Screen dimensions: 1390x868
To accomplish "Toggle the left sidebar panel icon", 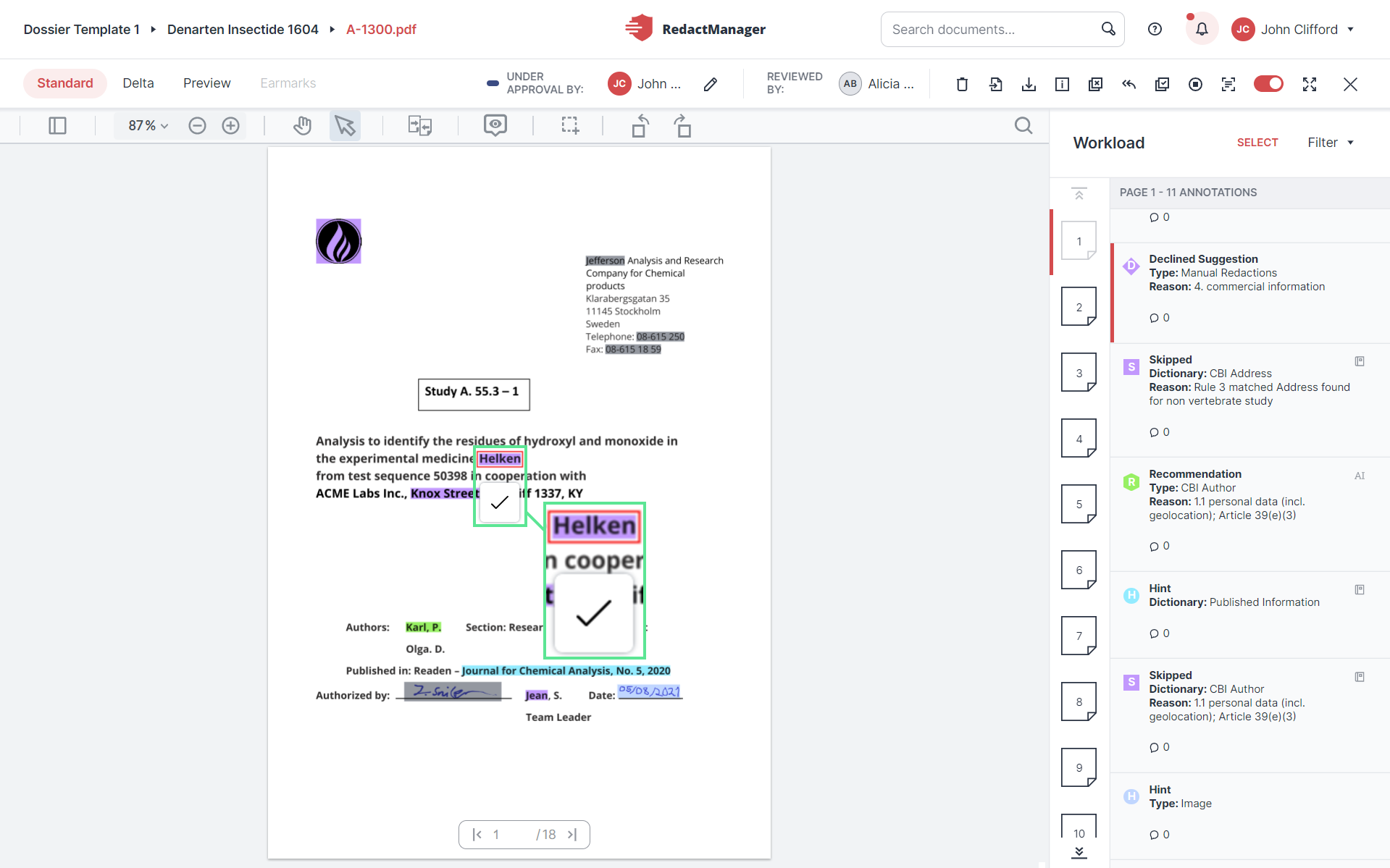I will coord(57,126).
